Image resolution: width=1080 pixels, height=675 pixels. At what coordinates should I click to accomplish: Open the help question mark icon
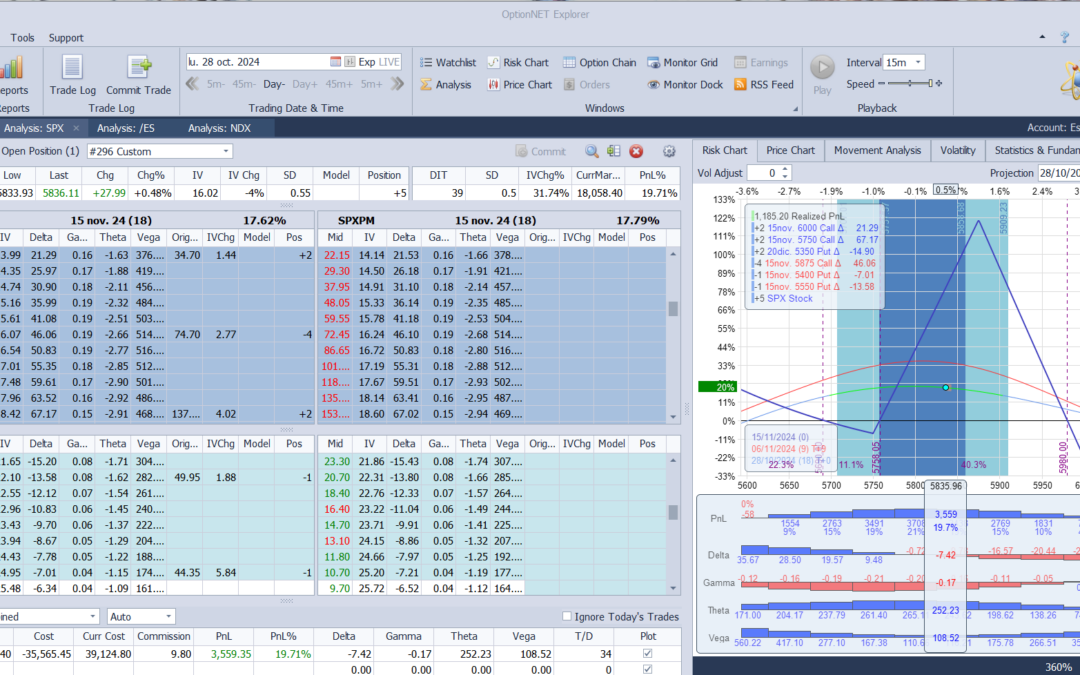[1065, 37]
